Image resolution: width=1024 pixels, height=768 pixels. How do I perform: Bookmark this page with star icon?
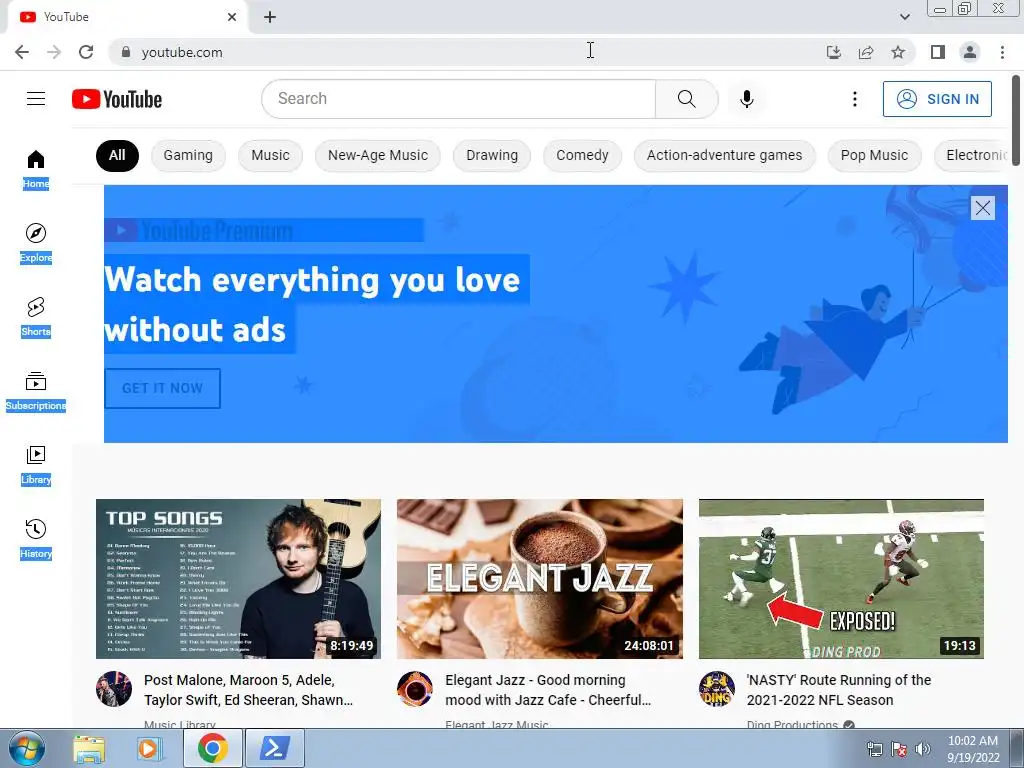pyautogui.click(x=898, y=52)
